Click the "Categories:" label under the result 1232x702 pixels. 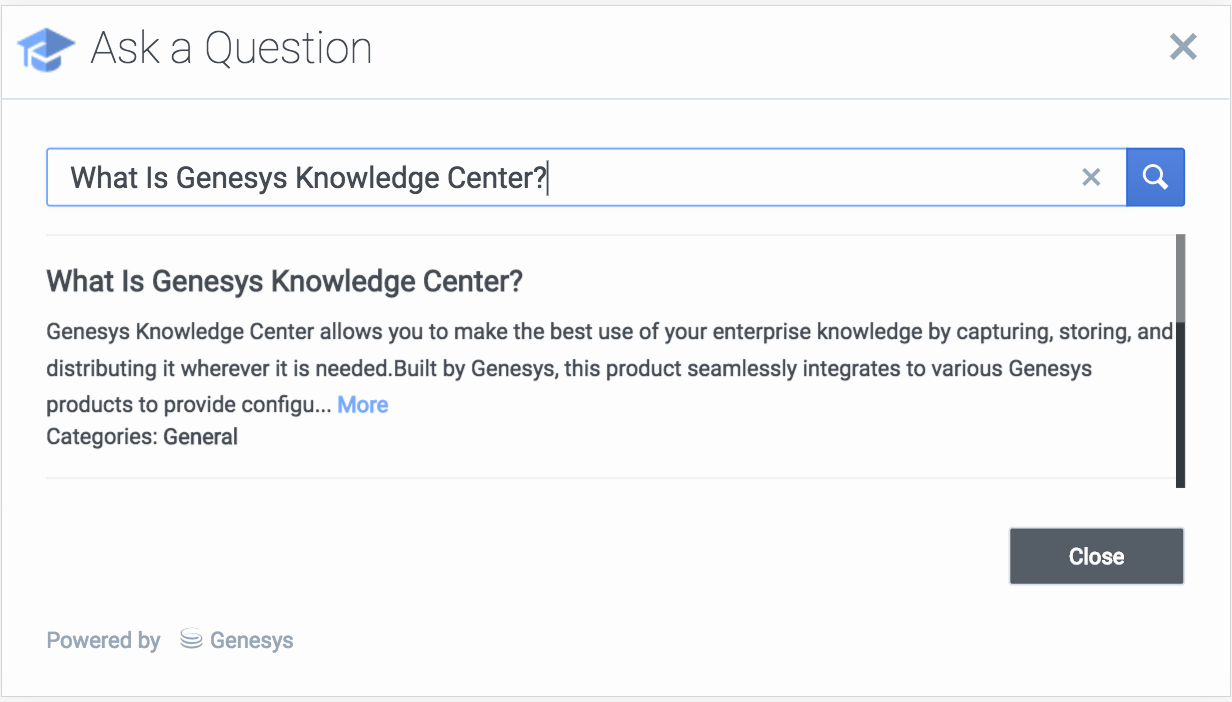[x=102, y=437]
